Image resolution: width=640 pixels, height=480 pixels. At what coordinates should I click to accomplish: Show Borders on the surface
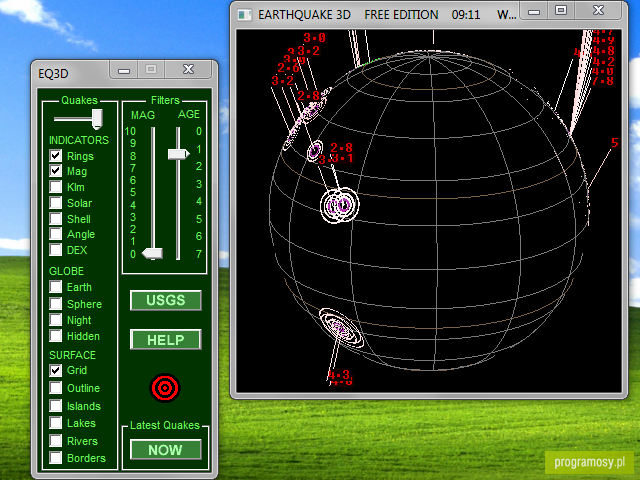tap(56, 458)
